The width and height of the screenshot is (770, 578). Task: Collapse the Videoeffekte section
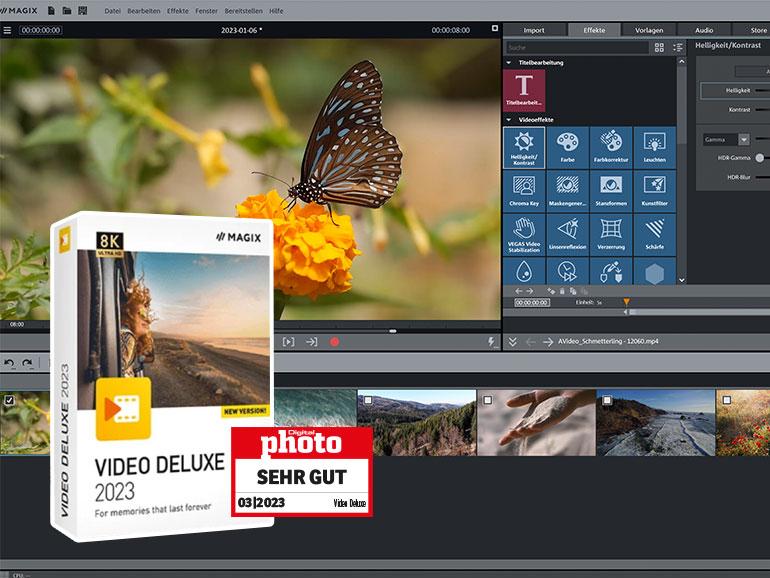click(x=508, y=120)
